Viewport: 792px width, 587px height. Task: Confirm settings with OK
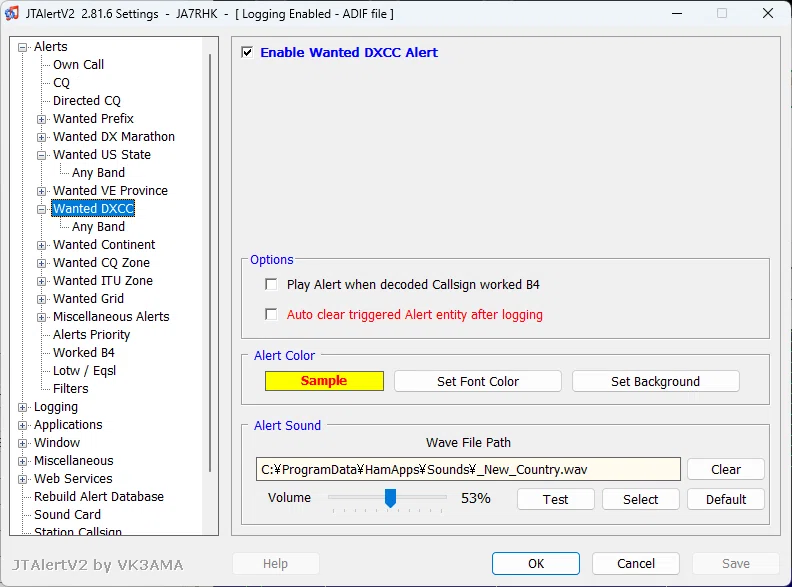tap(536, 563)
